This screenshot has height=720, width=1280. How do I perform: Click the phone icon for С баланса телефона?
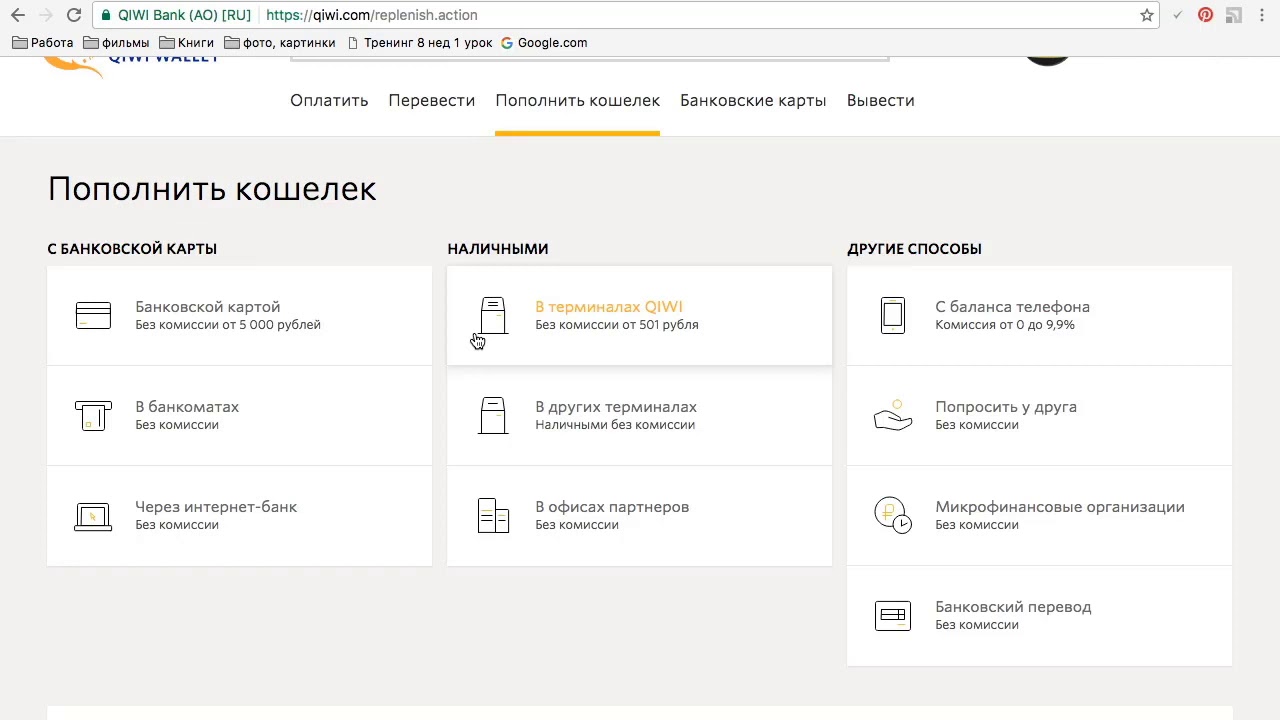[893, 316]
